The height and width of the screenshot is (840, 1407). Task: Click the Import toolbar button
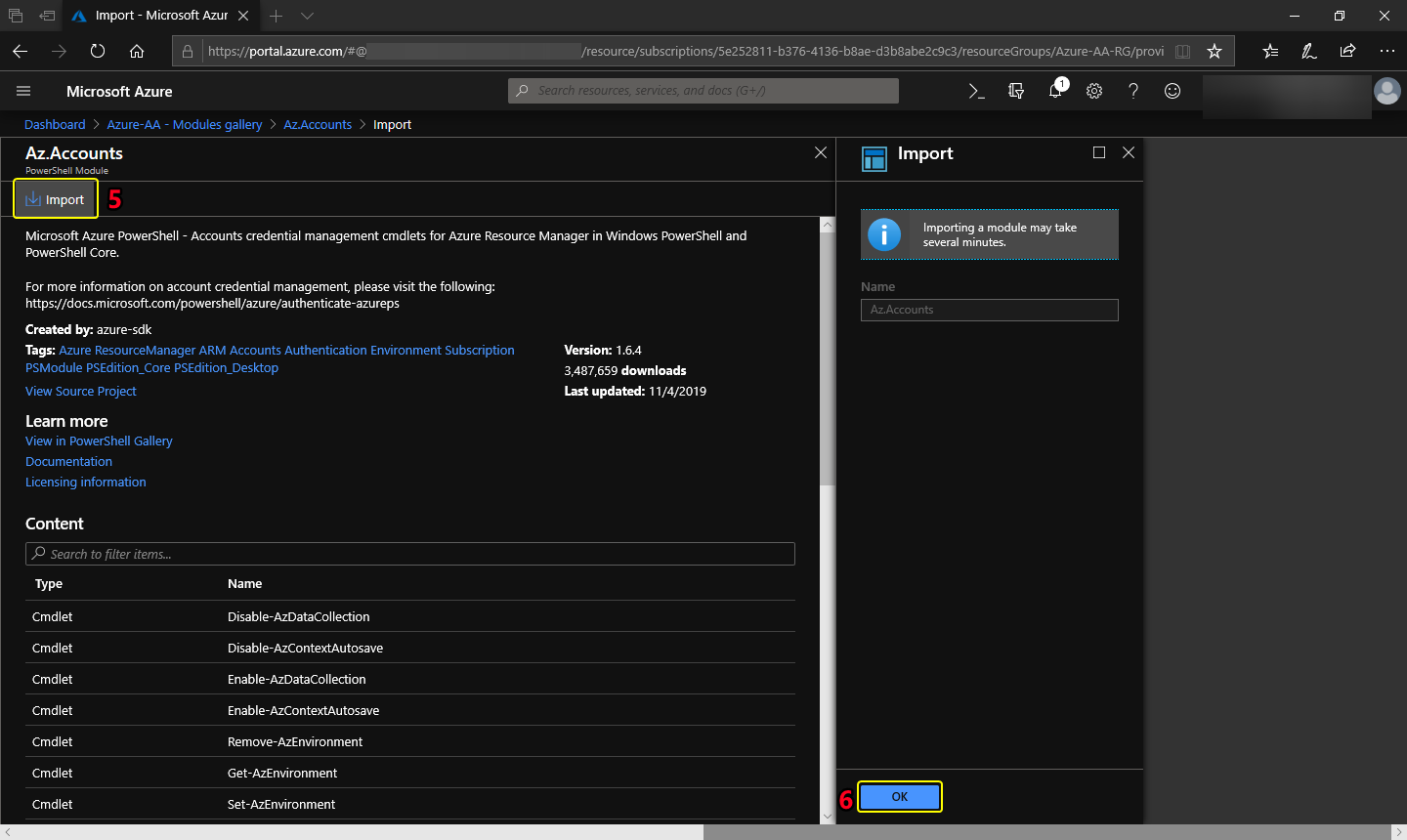(56, 199)
